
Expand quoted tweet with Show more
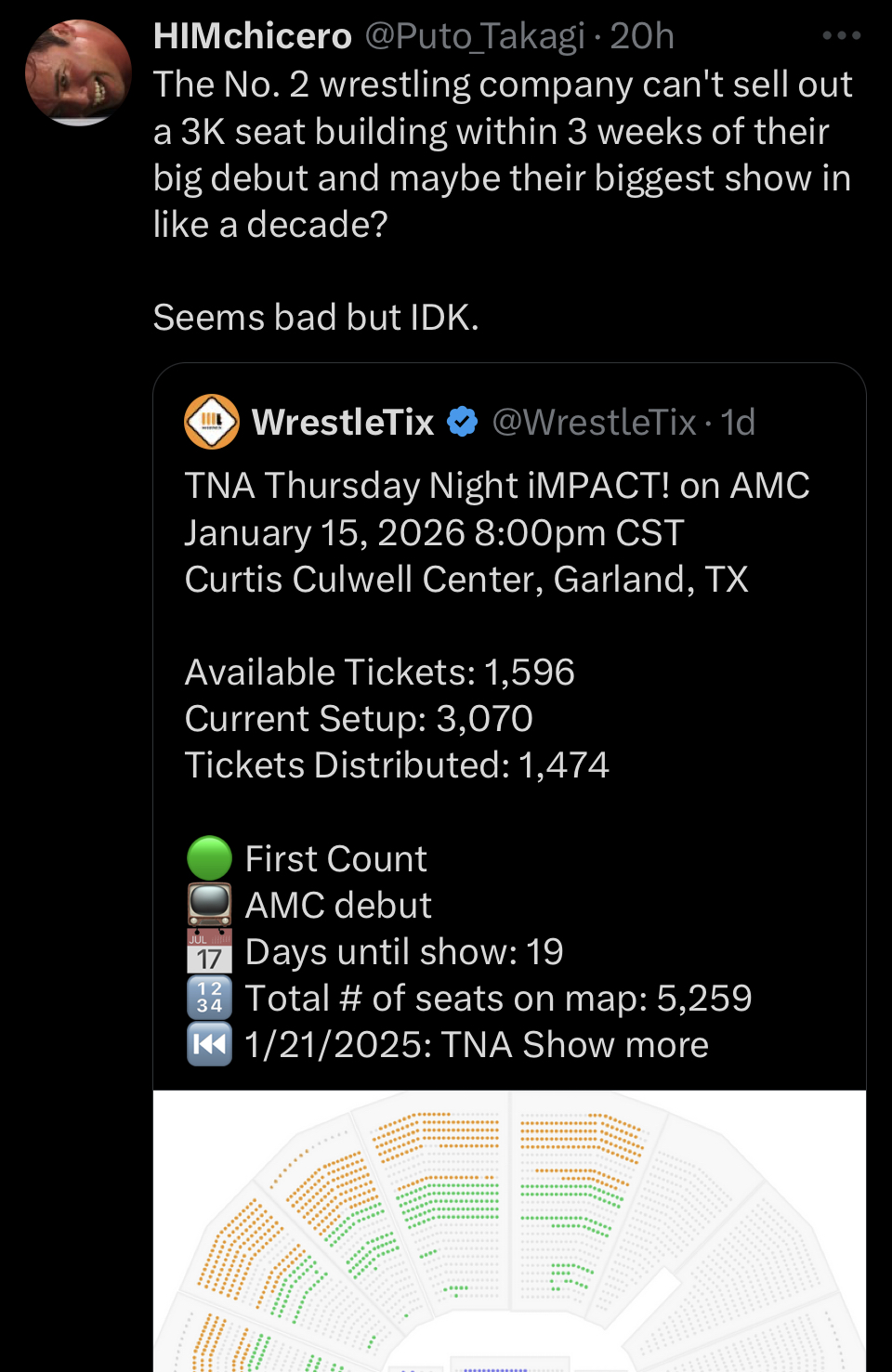click(615, 1045)
